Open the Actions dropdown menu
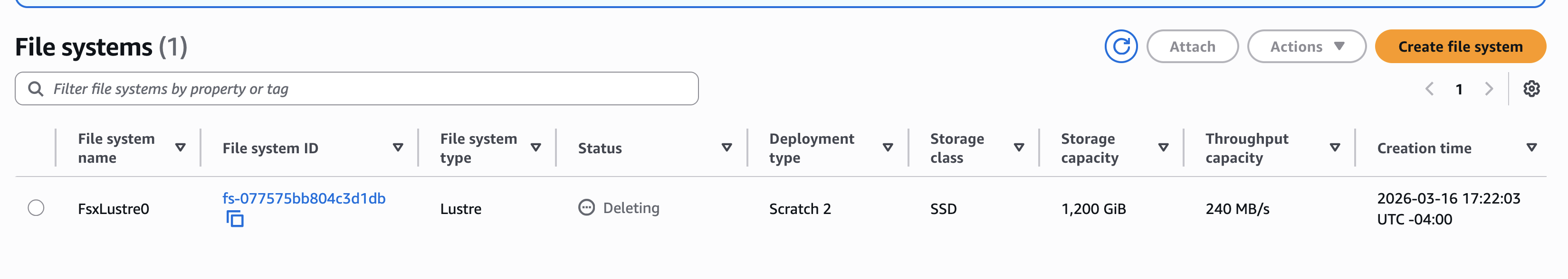Screen dimensions: 1568x279 1306,46
